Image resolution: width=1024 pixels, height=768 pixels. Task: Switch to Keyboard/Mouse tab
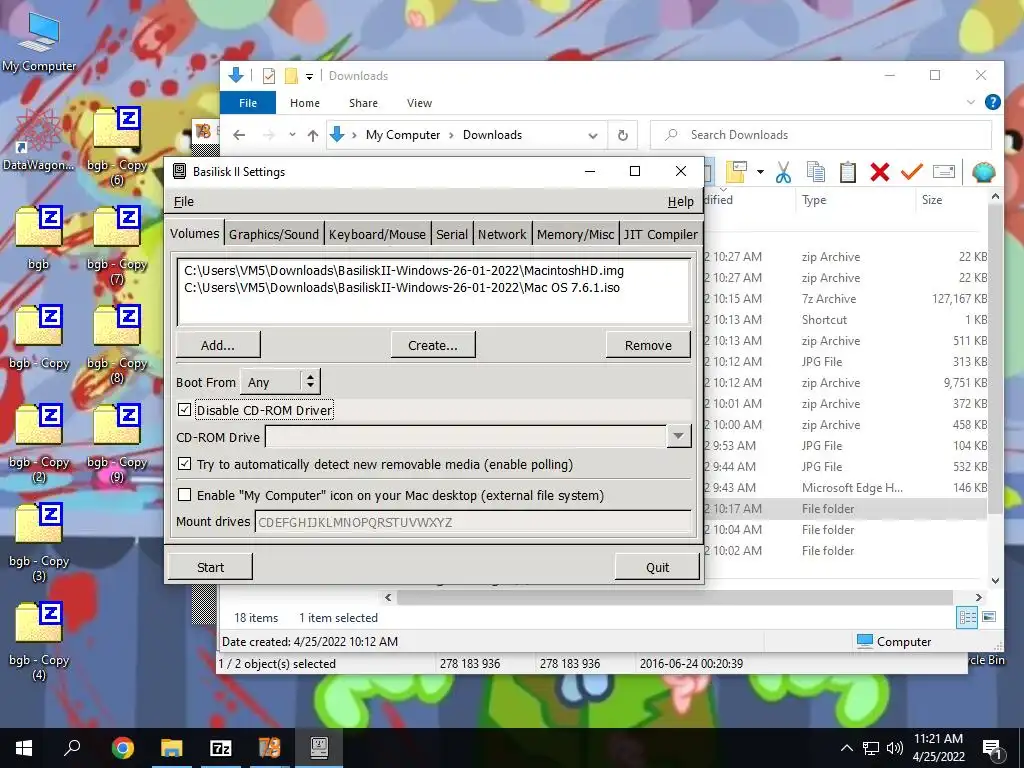pos(377,234)
